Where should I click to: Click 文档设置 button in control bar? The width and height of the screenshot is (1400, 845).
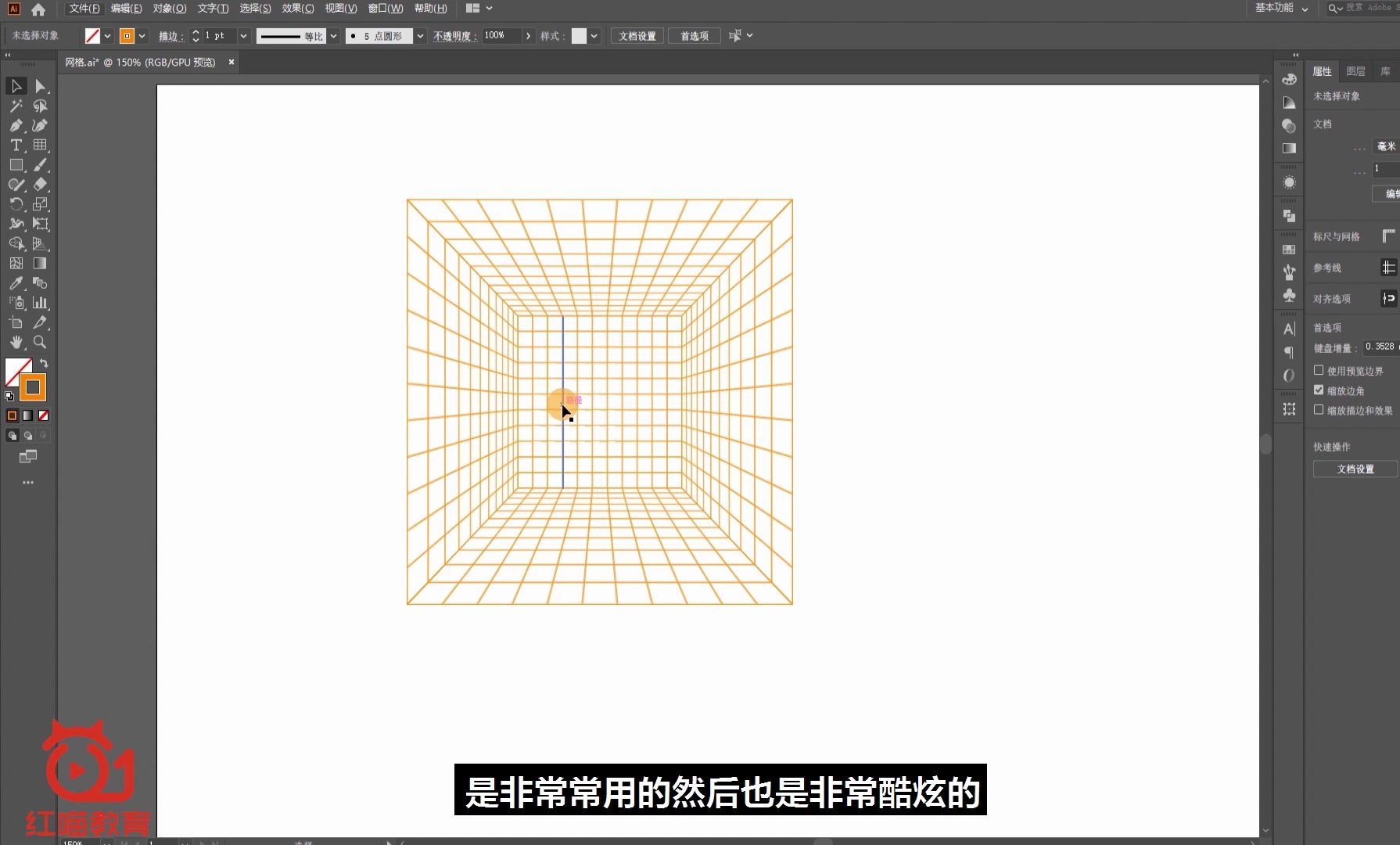637,36
